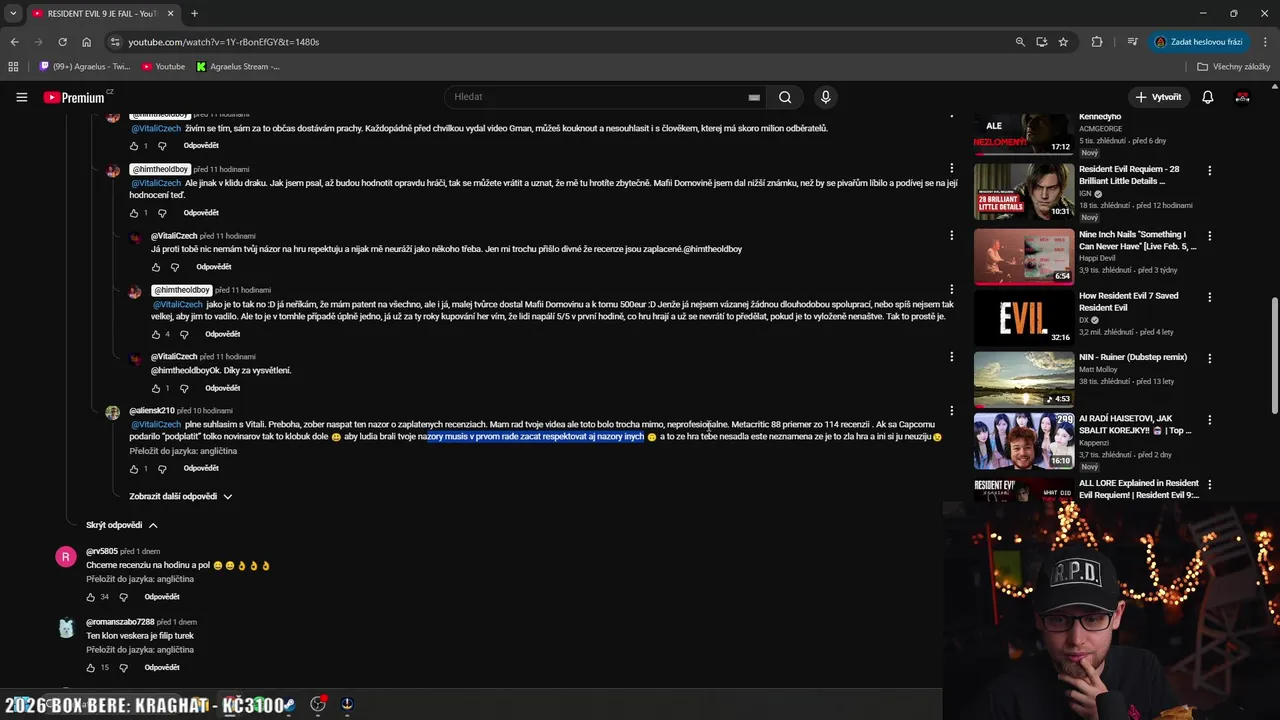Select the RESIDENT EVIL 9 JE FAIL tab
Viewport: 1280px width, 720px height.
tap(102, 13)
